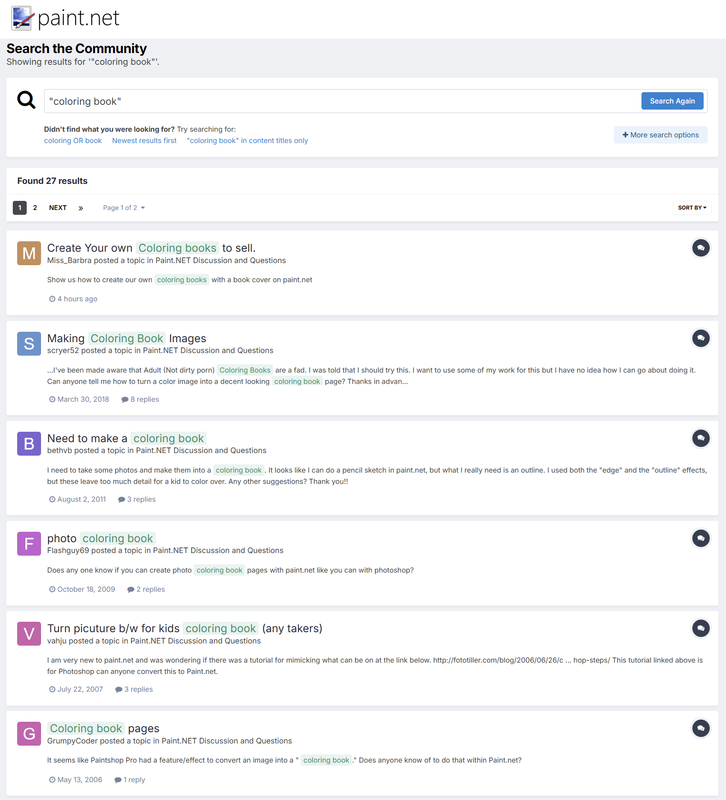Open vahju's 'V' avatar
Image resolution: width=726 pixels, height=800 pixels.
pyautogui.click(x=29, y=634)
